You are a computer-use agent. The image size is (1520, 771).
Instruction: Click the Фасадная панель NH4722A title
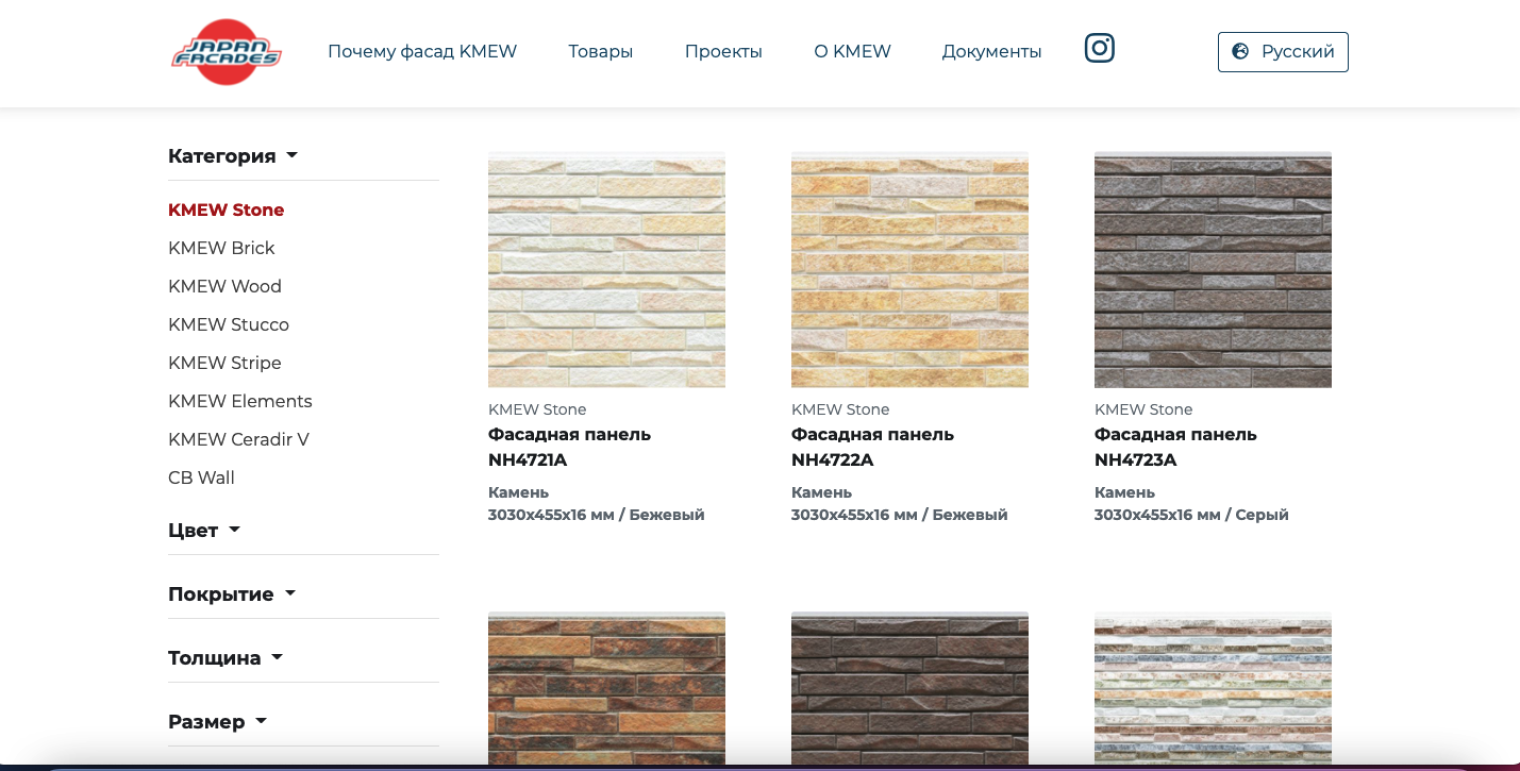tap(872, 447)
